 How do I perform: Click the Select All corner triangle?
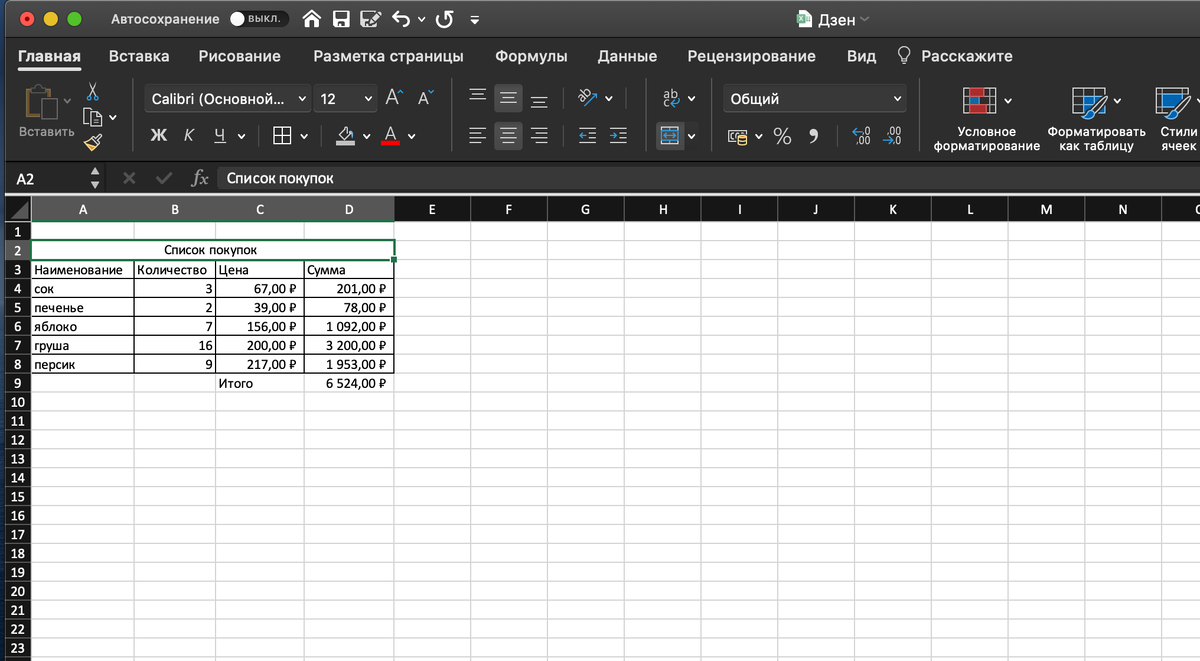17,210
